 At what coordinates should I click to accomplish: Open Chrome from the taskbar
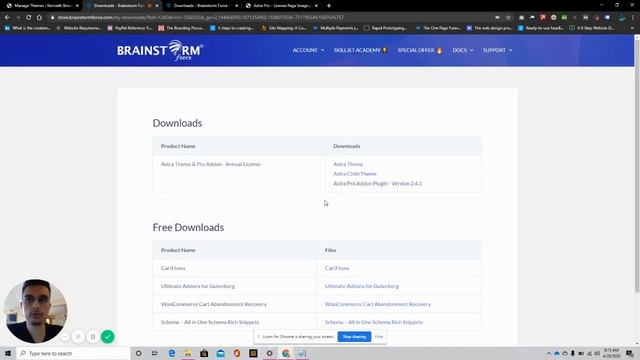coord(286,353)
